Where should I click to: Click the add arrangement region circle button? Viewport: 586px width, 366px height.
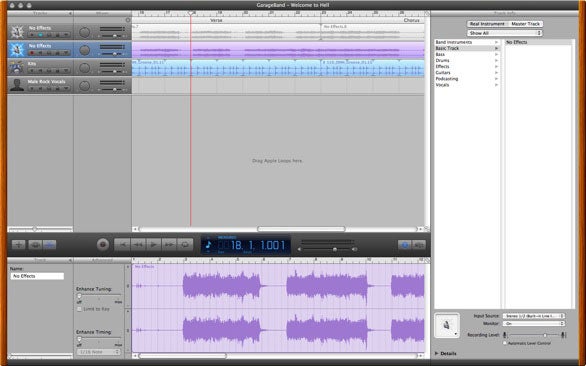click(128, 20)
